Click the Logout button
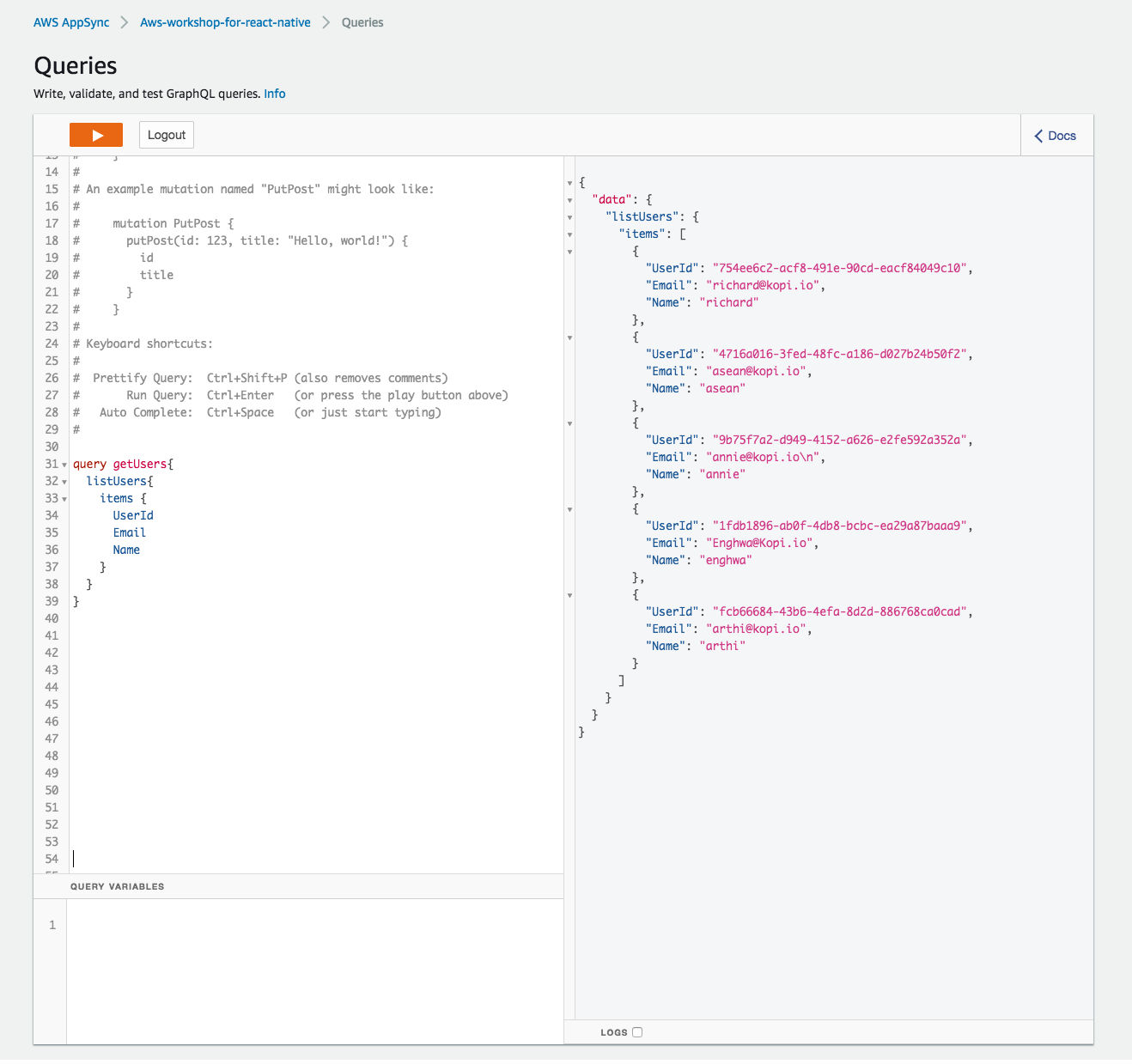 (167, 135)
